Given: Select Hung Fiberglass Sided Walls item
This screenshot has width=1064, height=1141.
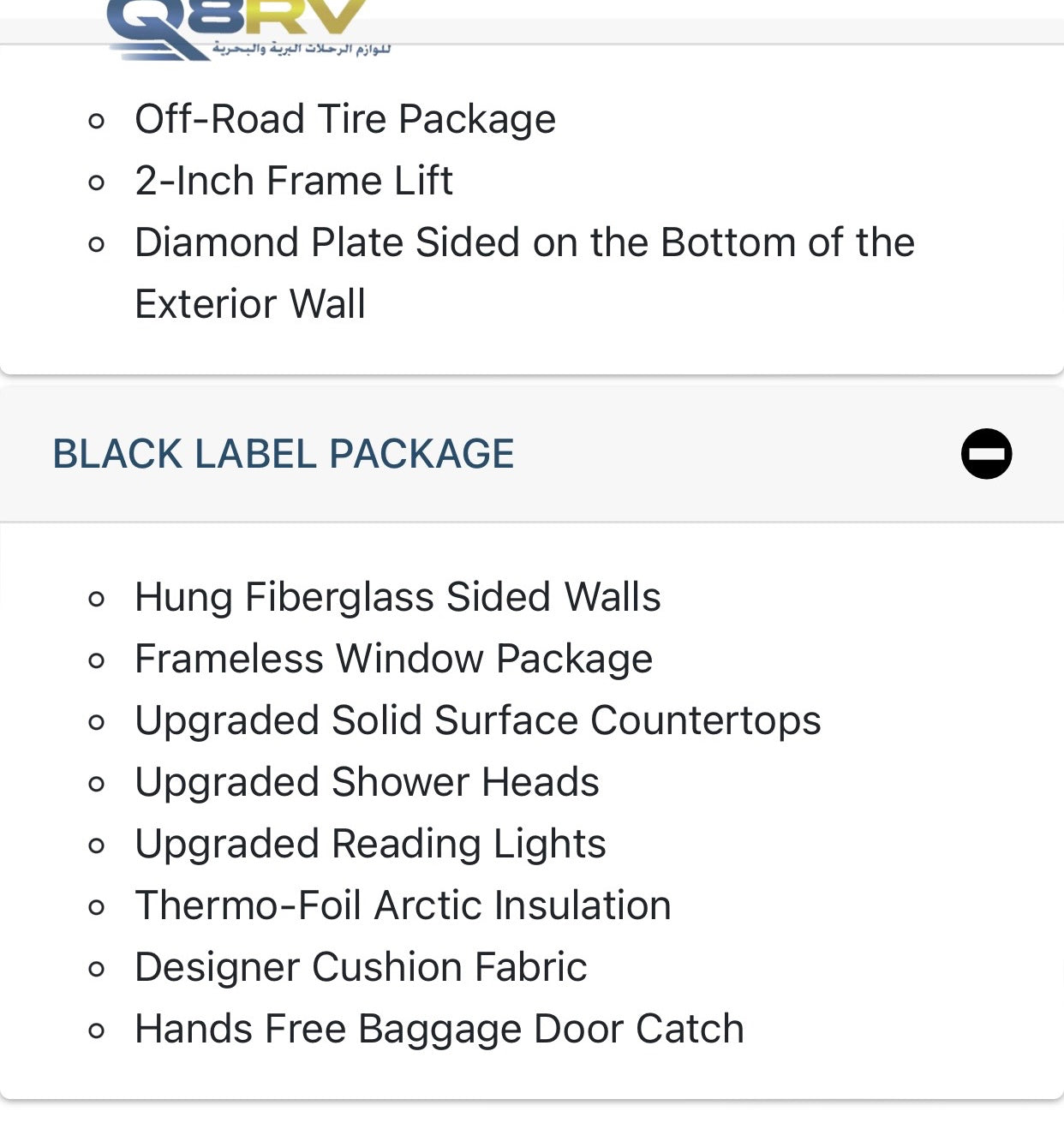Looking at the screenshot, I should [398, 597].
